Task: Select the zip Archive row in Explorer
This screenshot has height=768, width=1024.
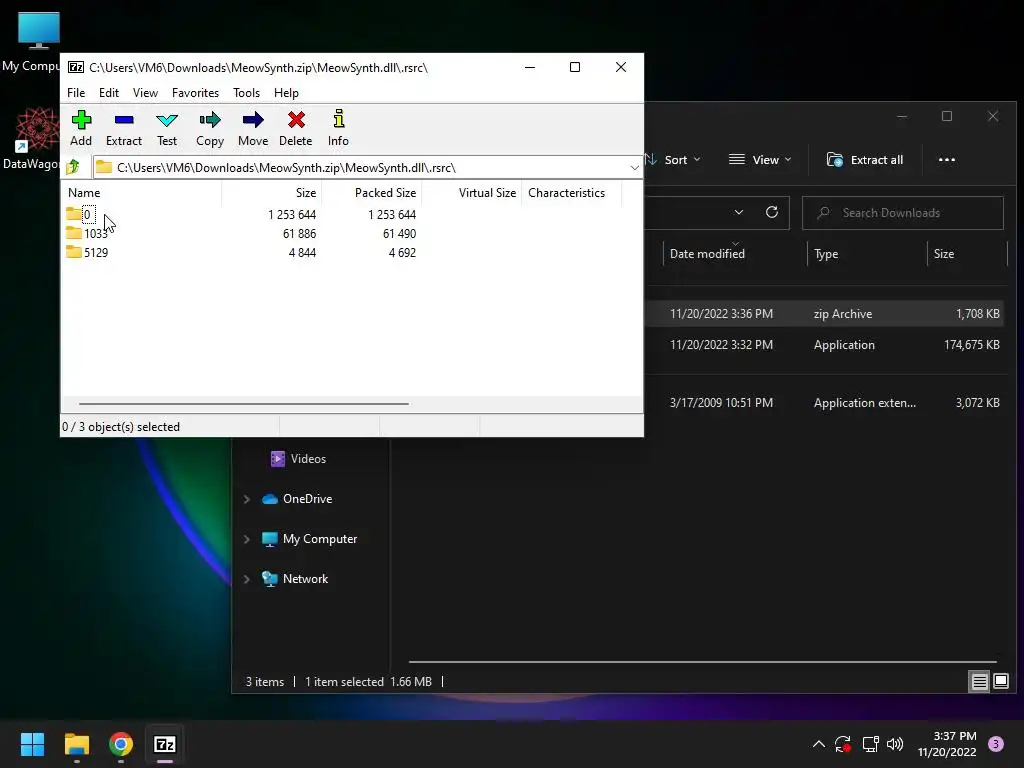Action: coord(826,314)
